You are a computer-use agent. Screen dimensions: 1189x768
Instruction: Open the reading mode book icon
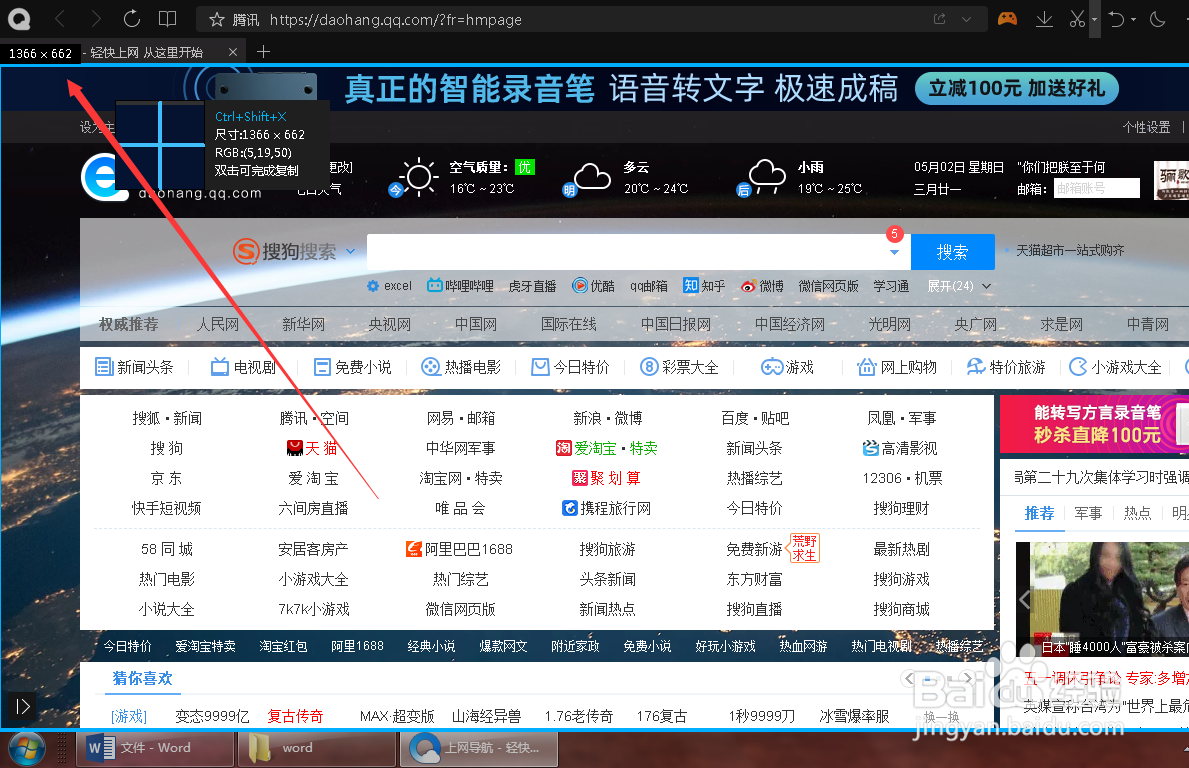pyautogui.click(x=167, y=19)
